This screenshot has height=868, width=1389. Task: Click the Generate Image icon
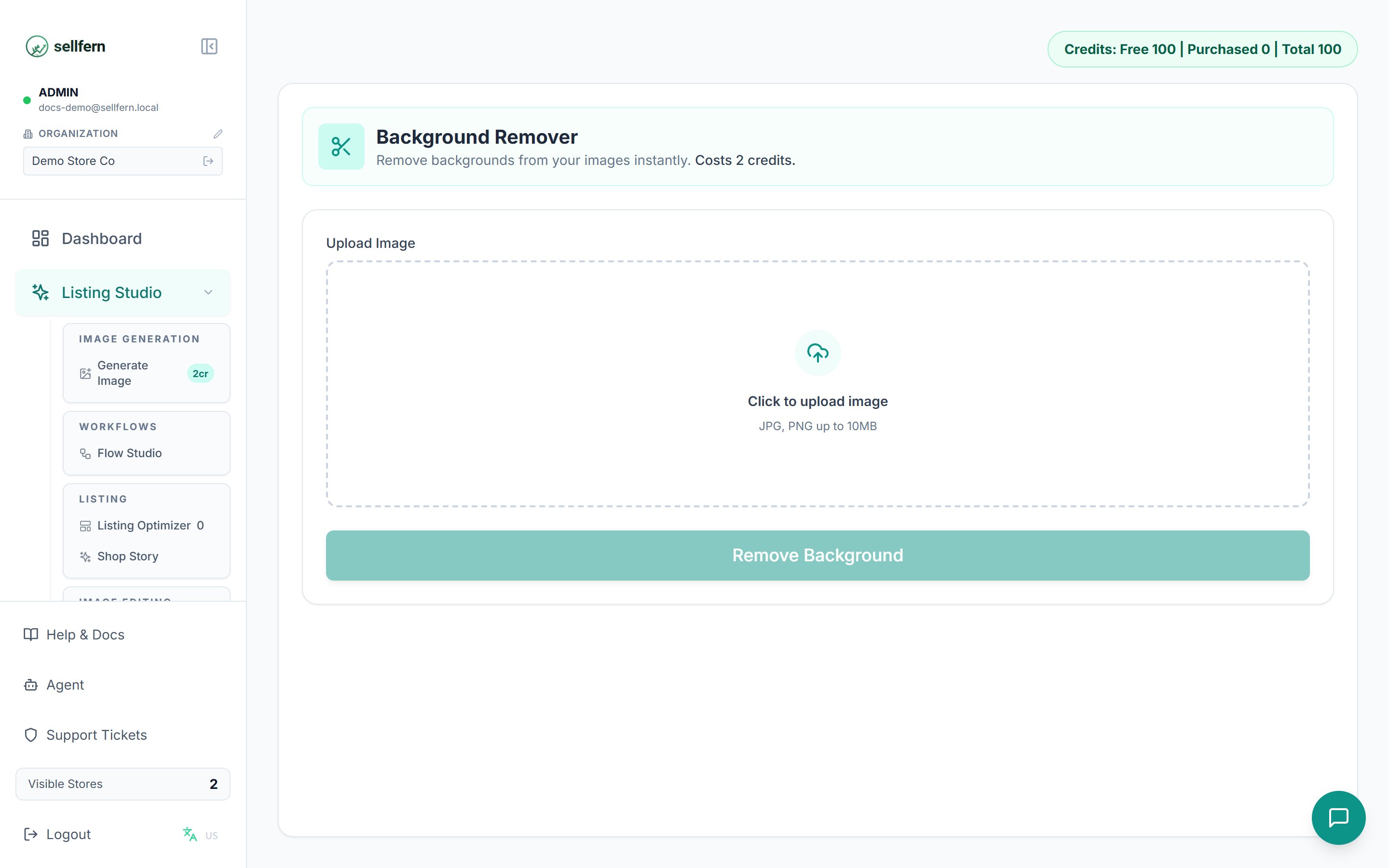[x=85, y=373]
